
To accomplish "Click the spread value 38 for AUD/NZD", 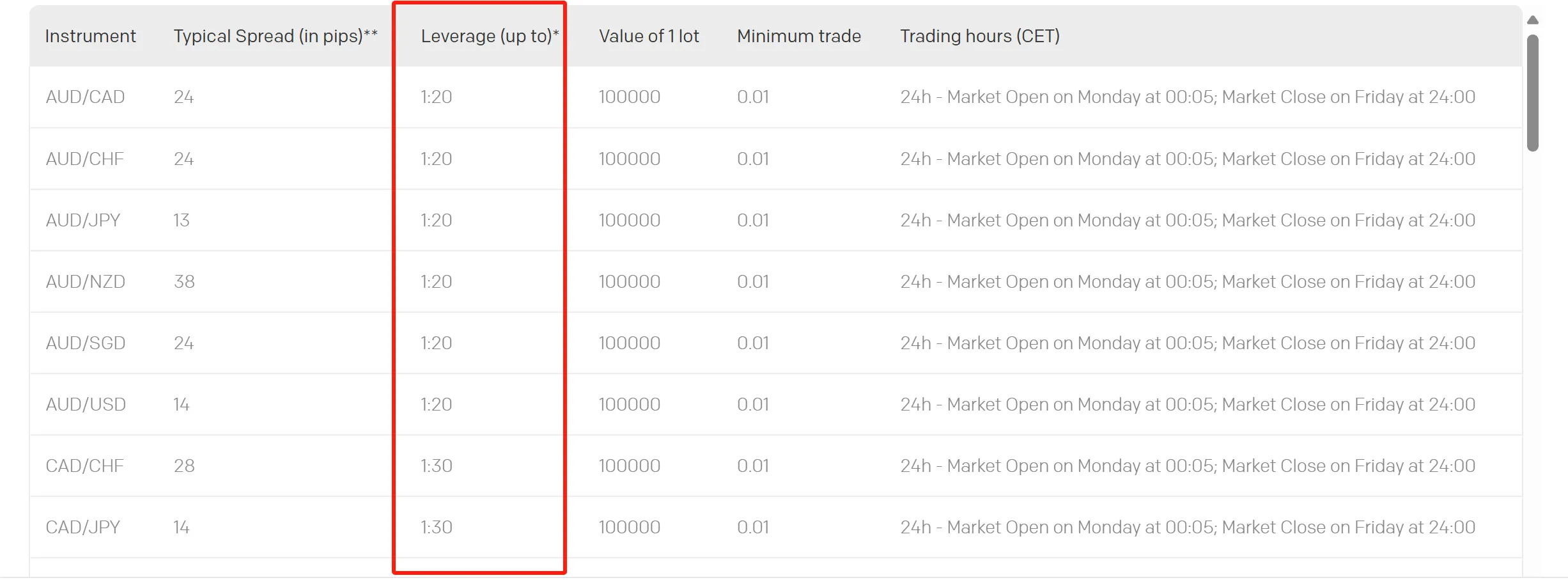I will (x=184, y=281).
